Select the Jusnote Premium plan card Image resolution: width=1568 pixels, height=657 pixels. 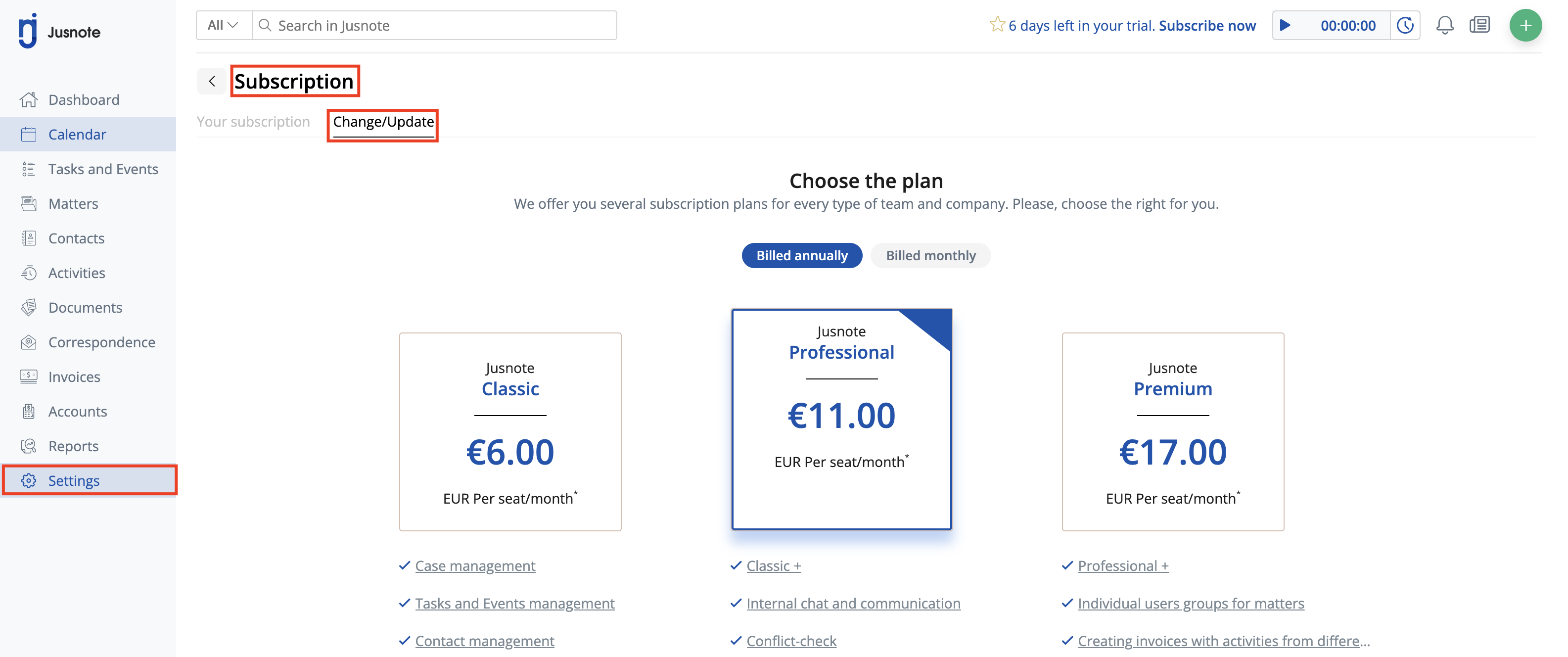(1172, 432)
